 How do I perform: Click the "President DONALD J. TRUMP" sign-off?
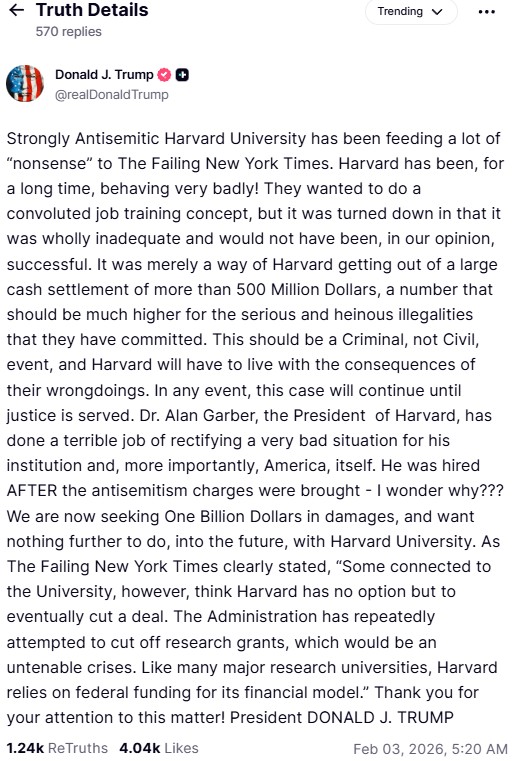[x=342, y=717]
